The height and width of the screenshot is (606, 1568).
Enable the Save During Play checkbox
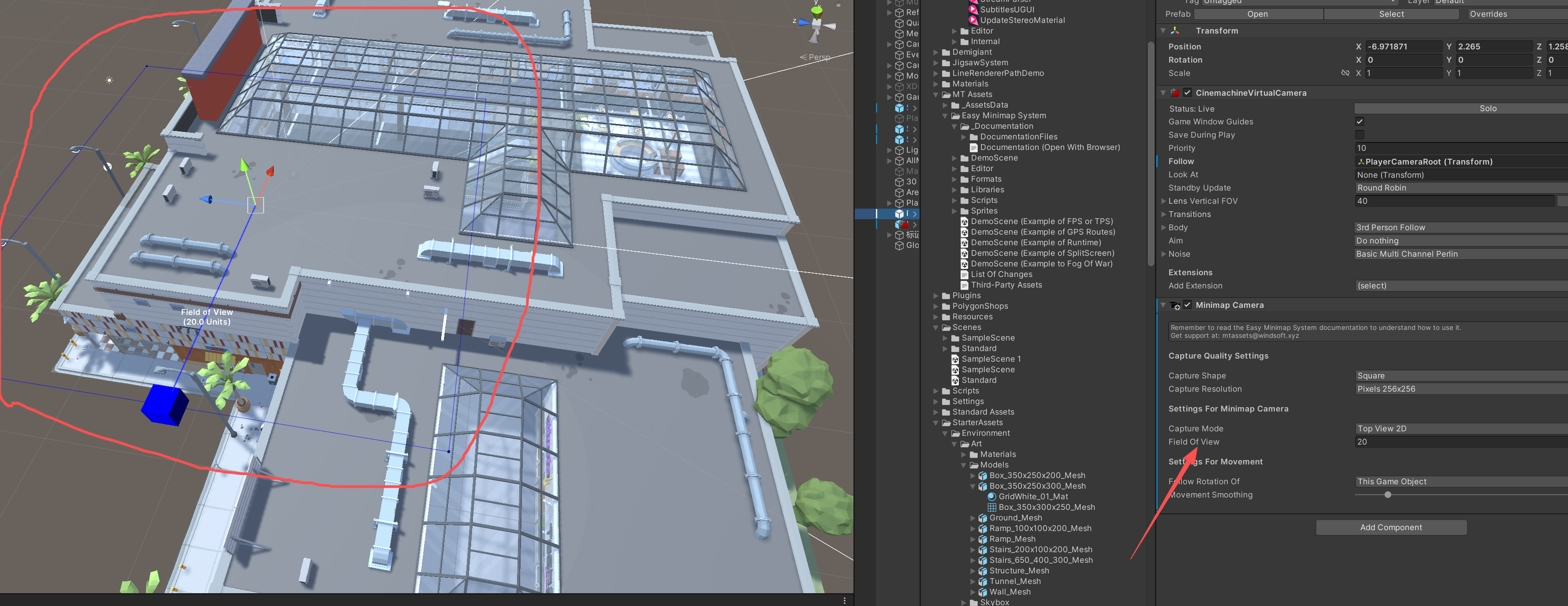point(1359,135)
